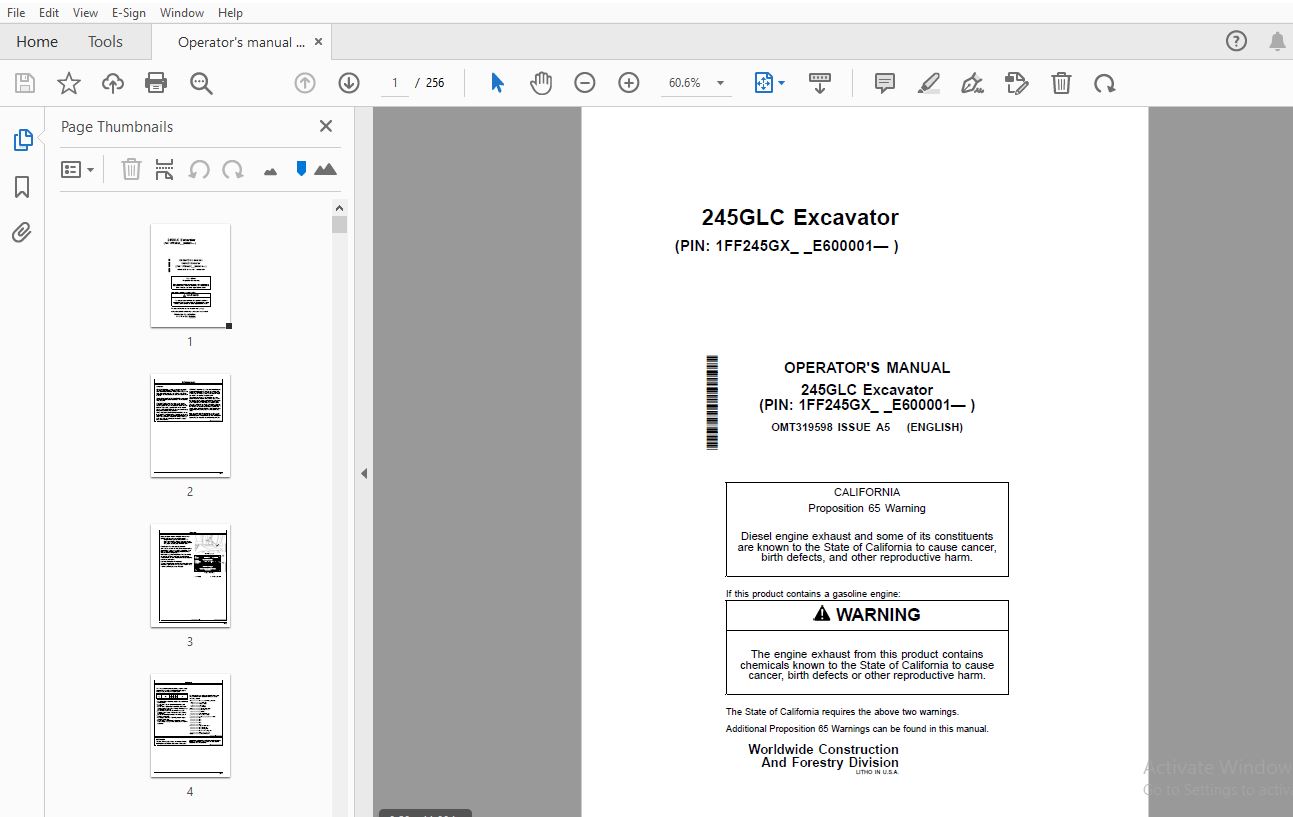Activate the Hand pan tool
The height and width of the screenshot is (817, 1293).
(541, 83)
